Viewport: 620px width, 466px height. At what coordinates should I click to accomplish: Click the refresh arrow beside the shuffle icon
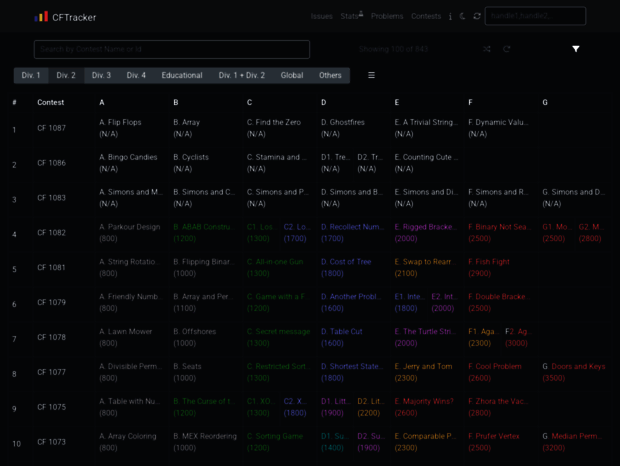[x=507, y=49]
